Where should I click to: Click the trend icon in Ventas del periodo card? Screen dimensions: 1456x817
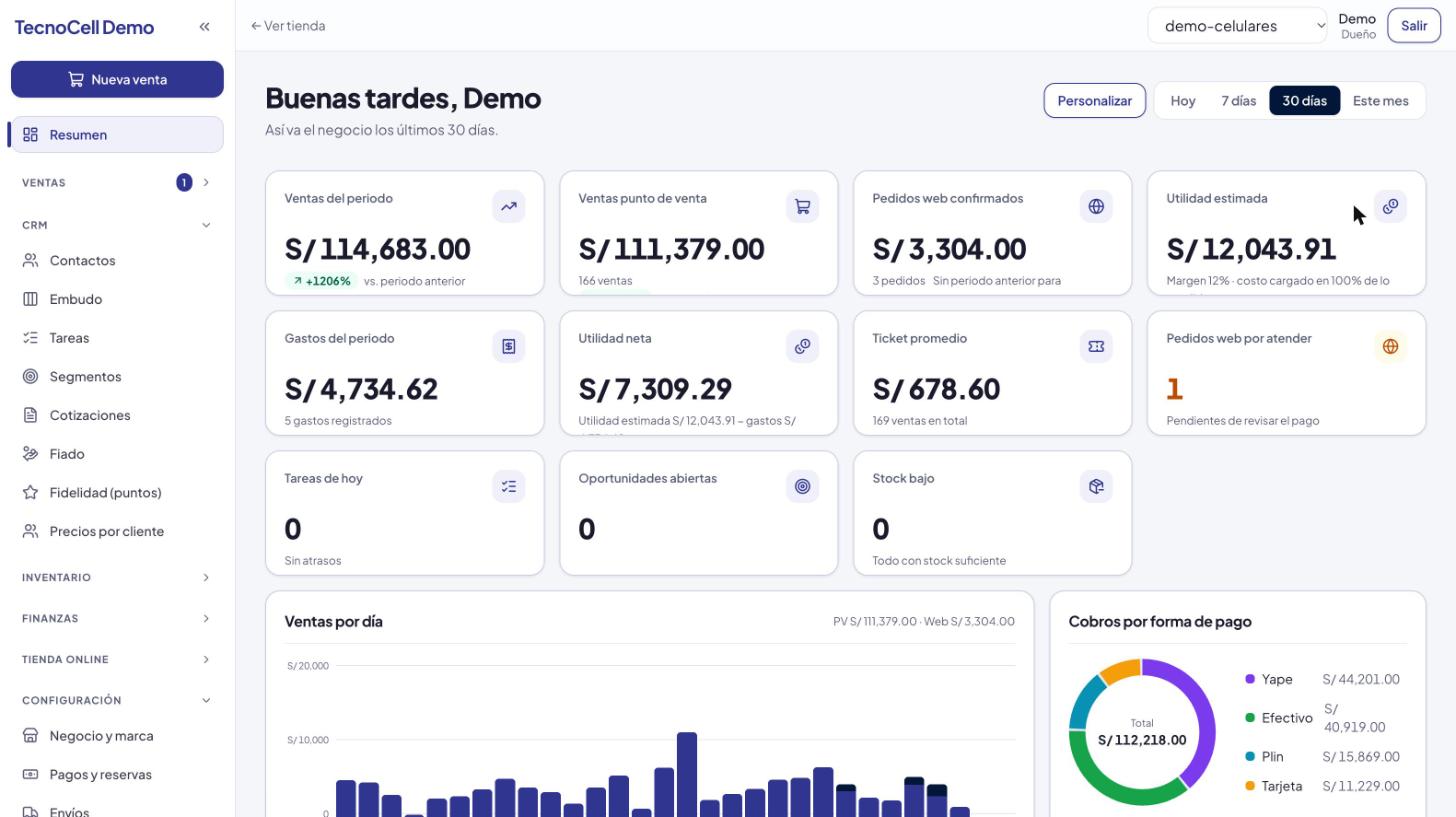pos(509,206)
